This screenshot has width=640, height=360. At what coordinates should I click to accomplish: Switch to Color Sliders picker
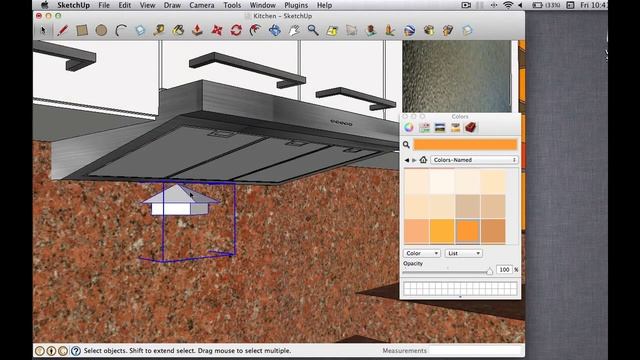pos(424,128)
